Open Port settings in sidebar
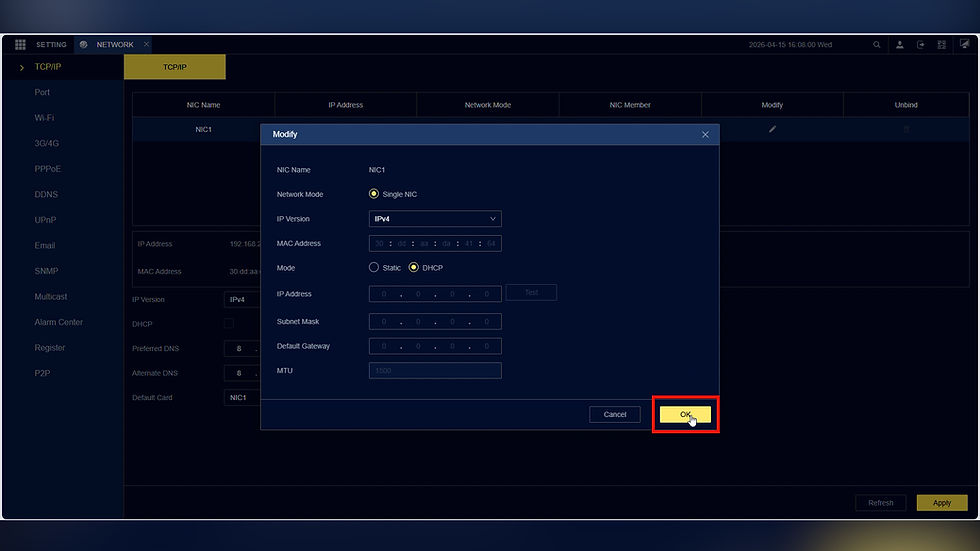The height and width of the screenshot is (551, 980). pos(42,92)
